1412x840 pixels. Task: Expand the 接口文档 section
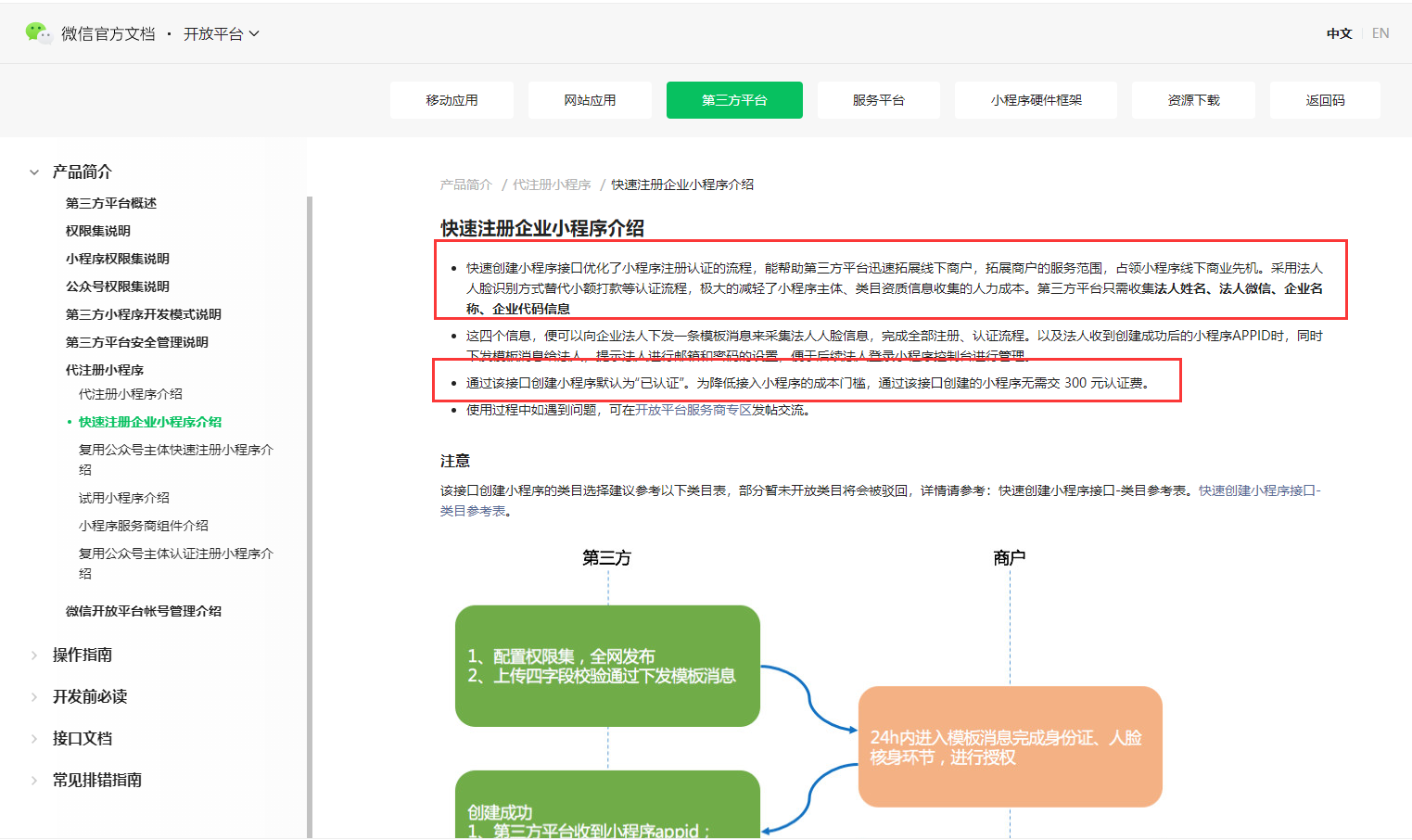82,738
